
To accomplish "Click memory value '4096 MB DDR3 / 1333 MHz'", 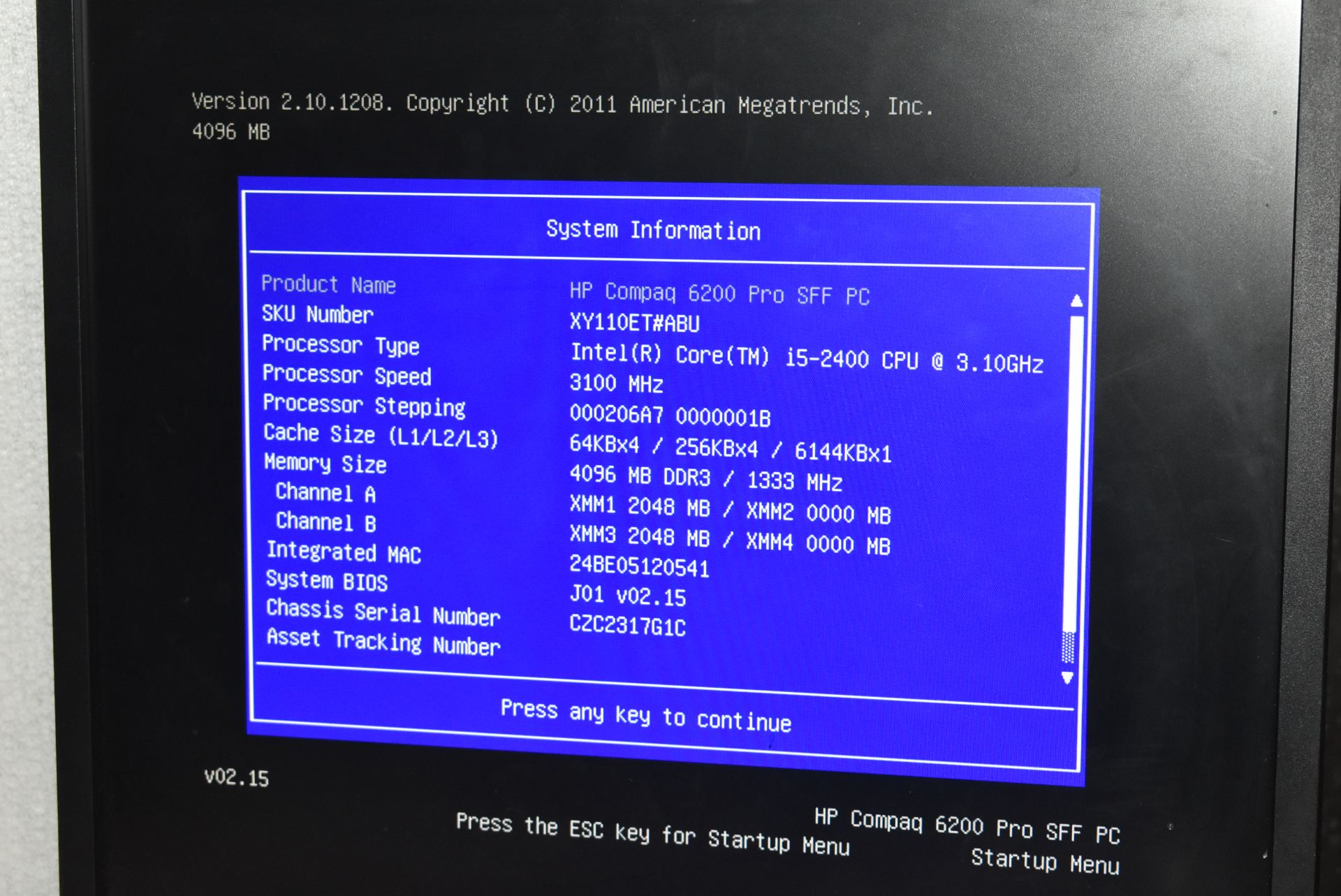I will [x=705, y=478].
